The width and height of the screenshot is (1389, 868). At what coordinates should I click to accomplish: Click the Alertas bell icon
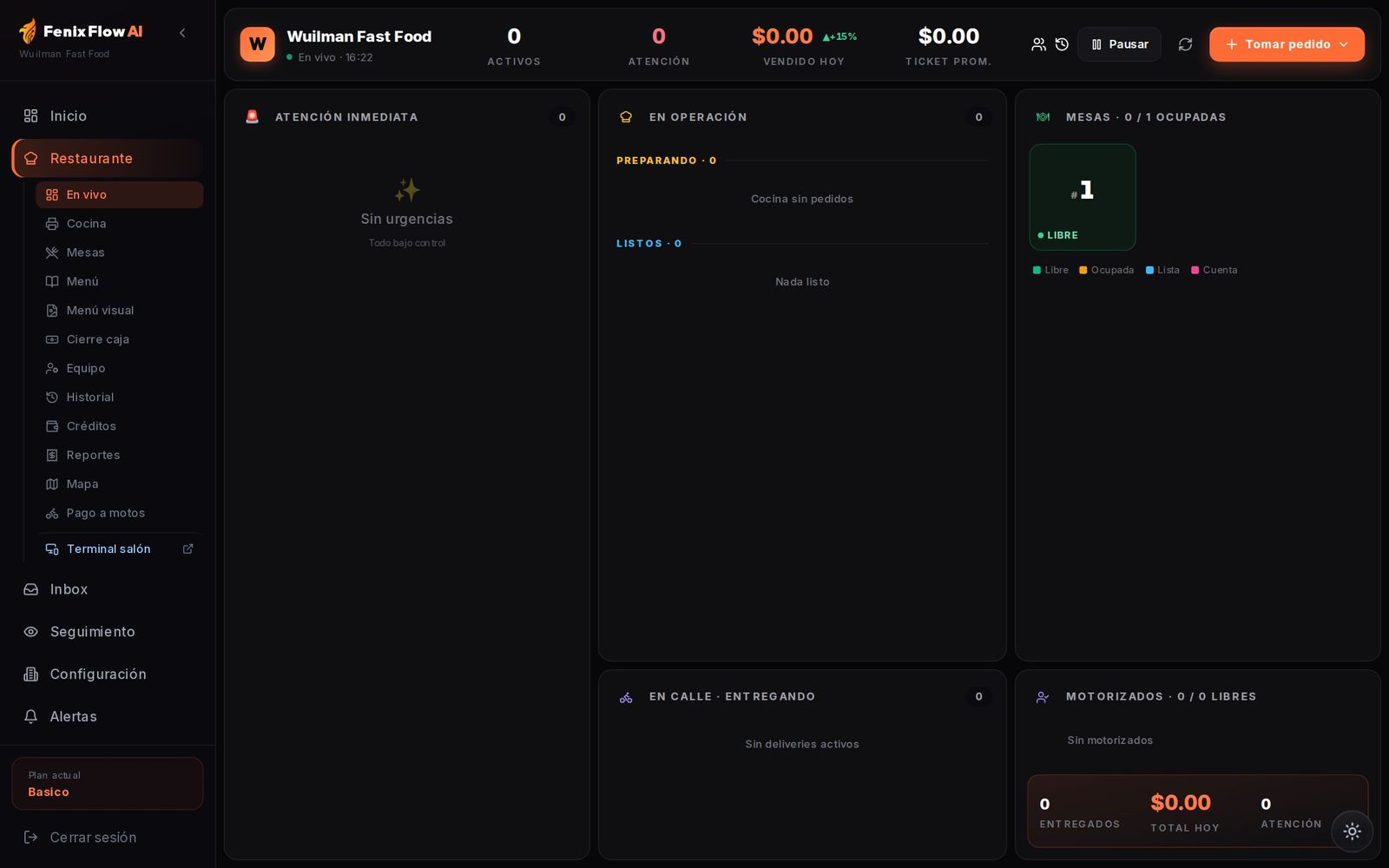[x=31, y=717]
